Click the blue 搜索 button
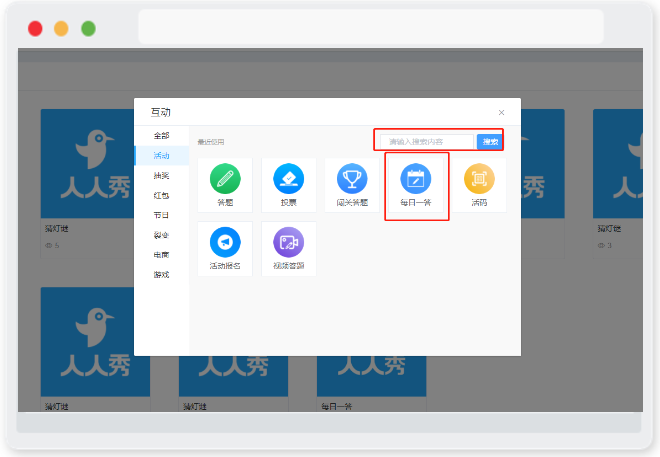The image size is (660, 457). pyautogui.click(x=490, y=142)
